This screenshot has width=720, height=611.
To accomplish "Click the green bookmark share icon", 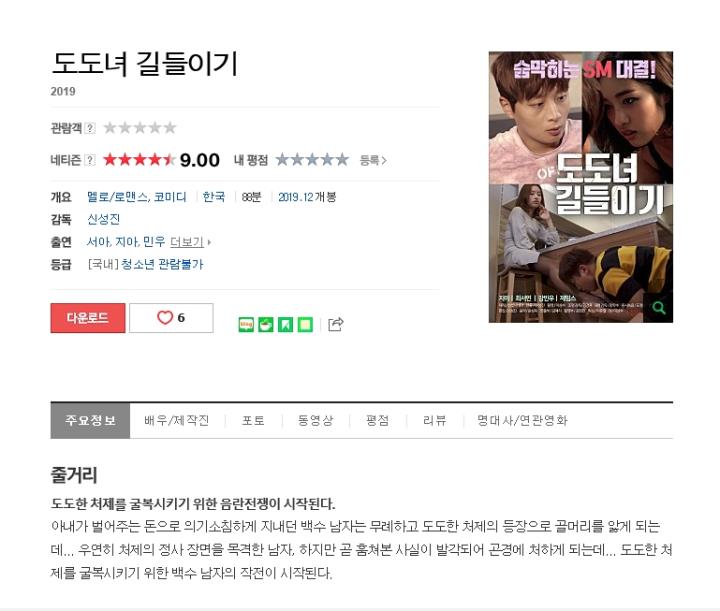I will click(x=286, y=325).
